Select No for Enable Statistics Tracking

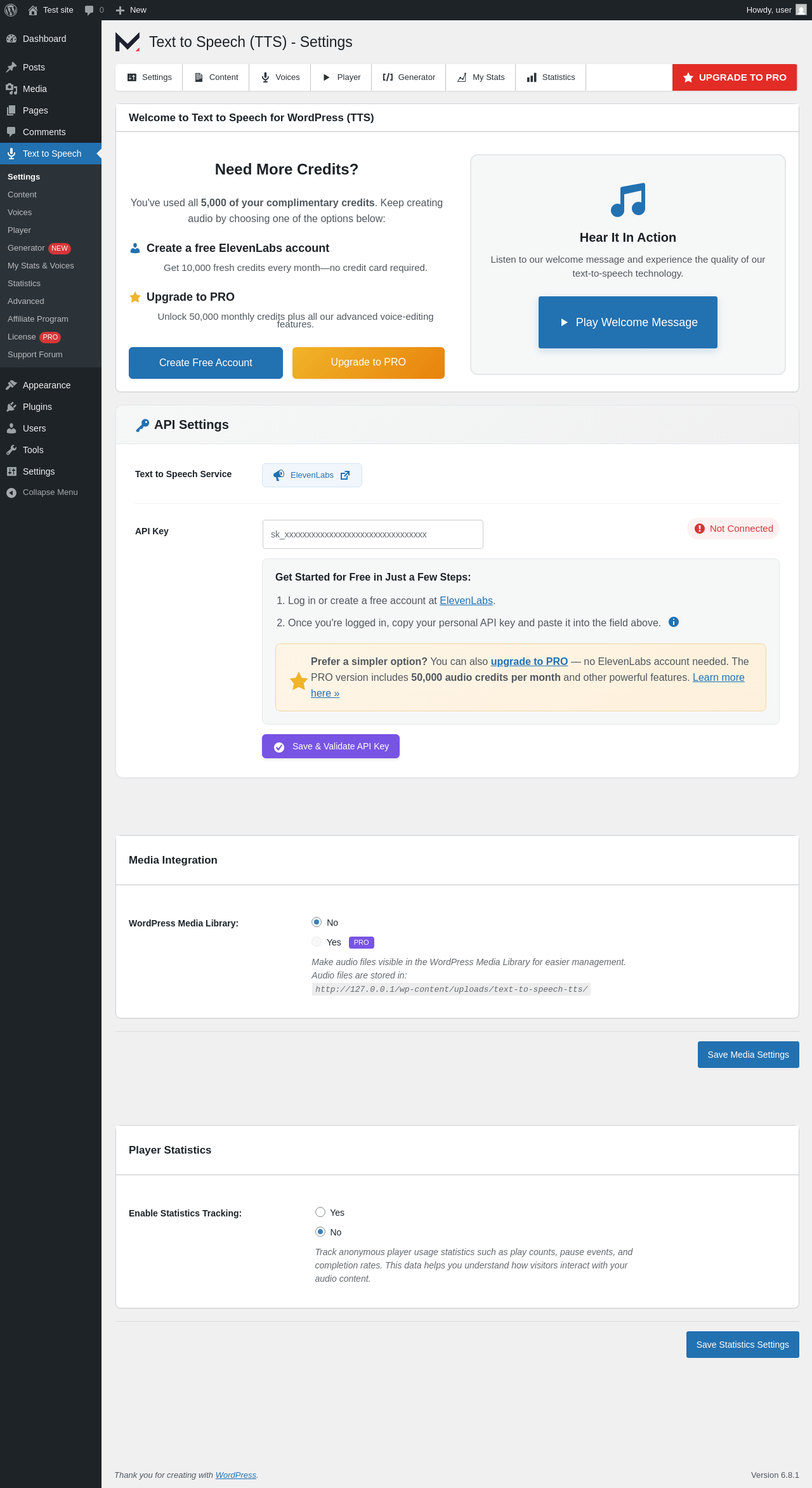coord(320,1232)
